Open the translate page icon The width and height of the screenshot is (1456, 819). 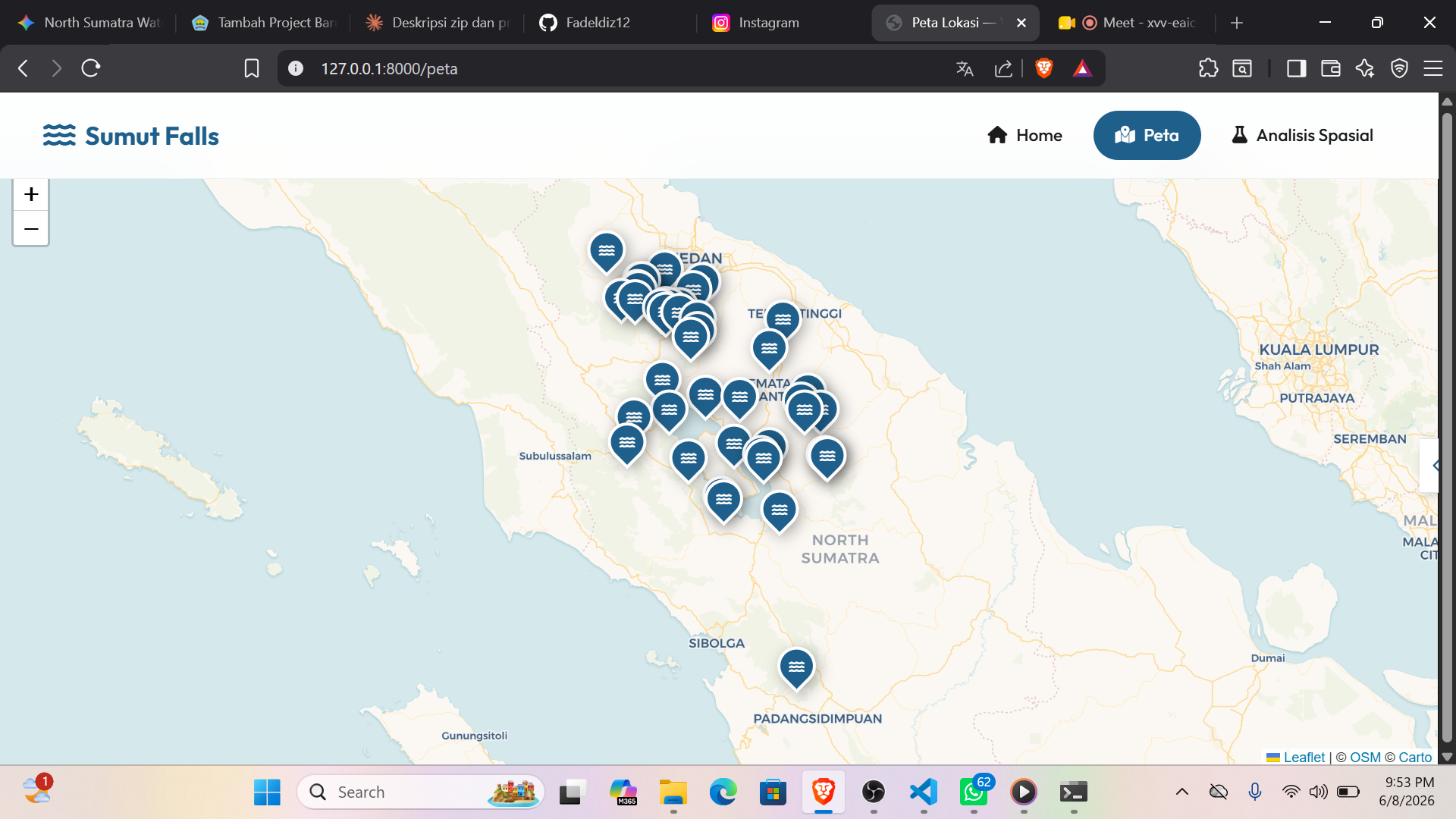coord(965,68)
